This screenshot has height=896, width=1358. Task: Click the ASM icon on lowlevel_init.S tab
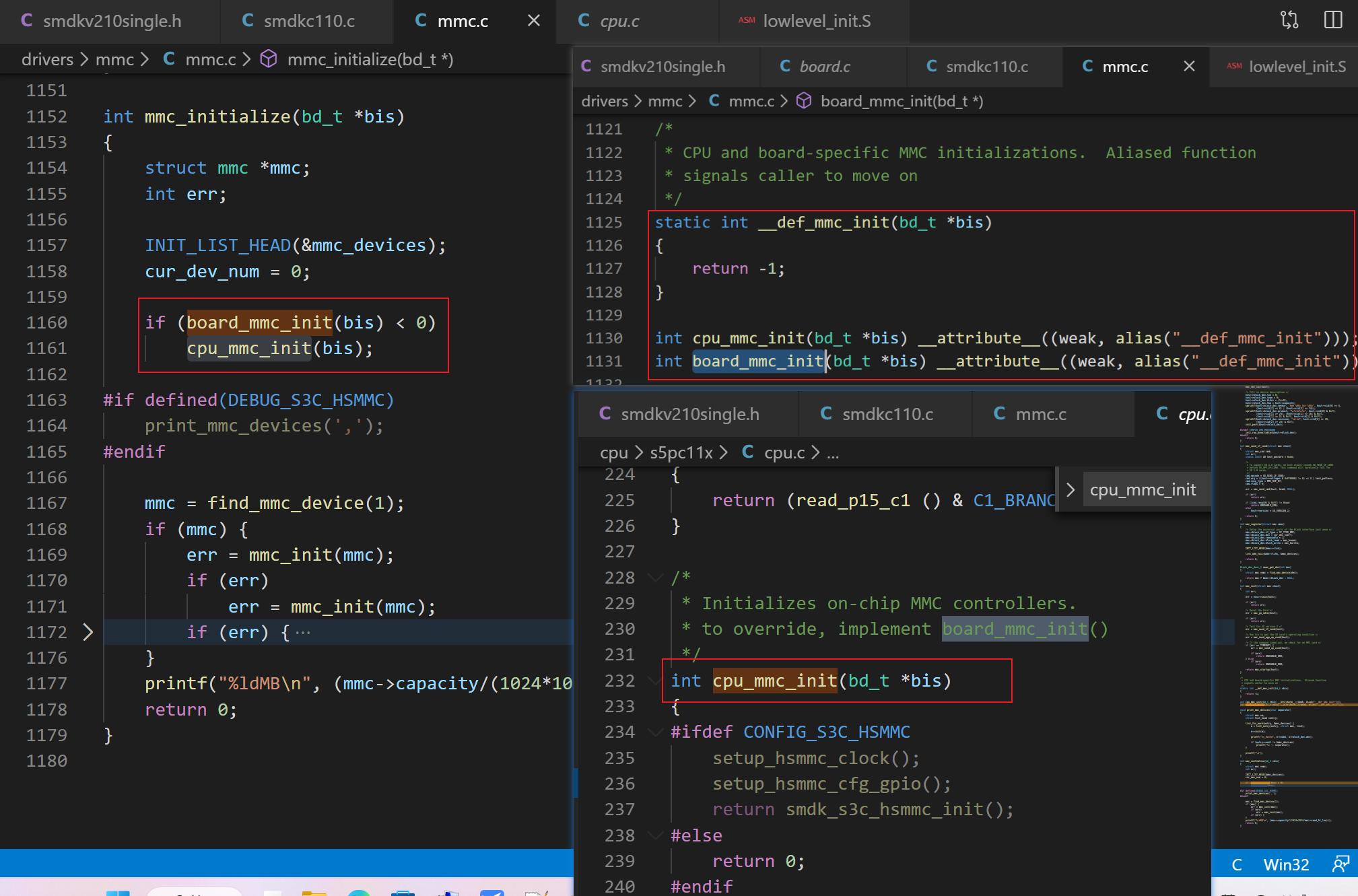746,21
